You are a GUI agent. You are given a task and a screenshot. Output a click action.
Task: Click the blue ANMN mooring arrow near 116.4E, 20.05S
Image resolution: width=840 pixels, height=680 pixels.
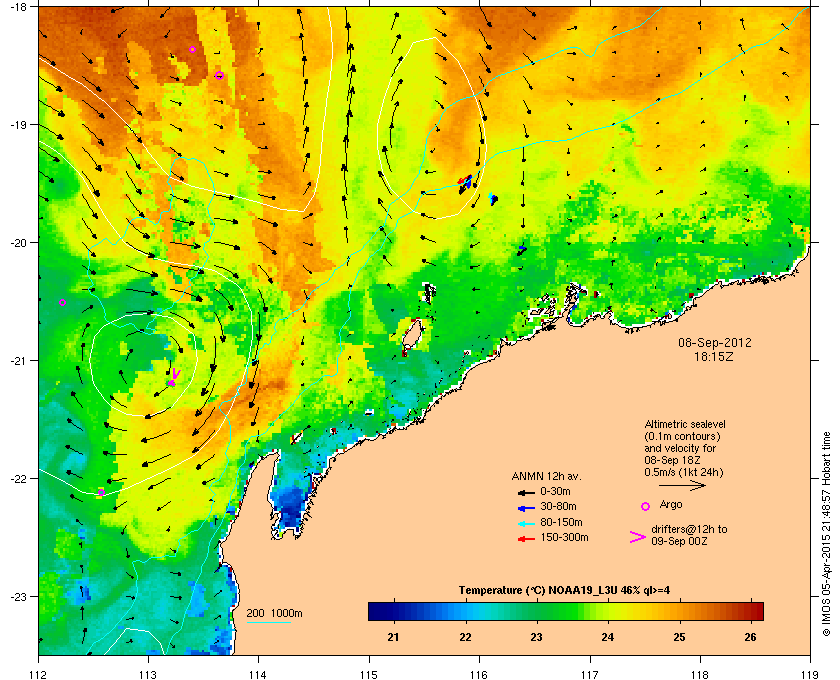(x=522, y=249)
